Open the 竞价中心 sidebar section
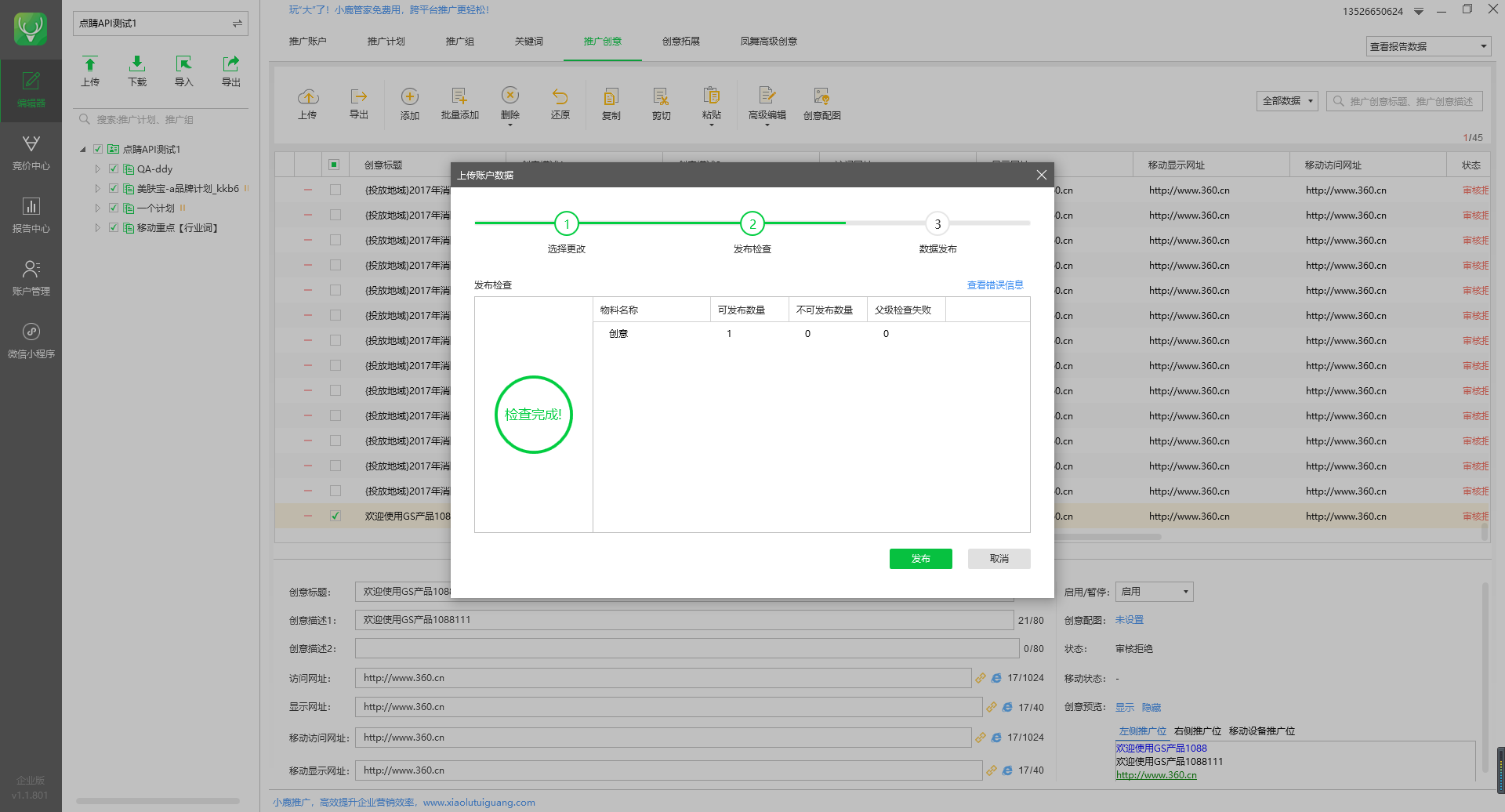The image size is (1505, 812). [31, 153]
